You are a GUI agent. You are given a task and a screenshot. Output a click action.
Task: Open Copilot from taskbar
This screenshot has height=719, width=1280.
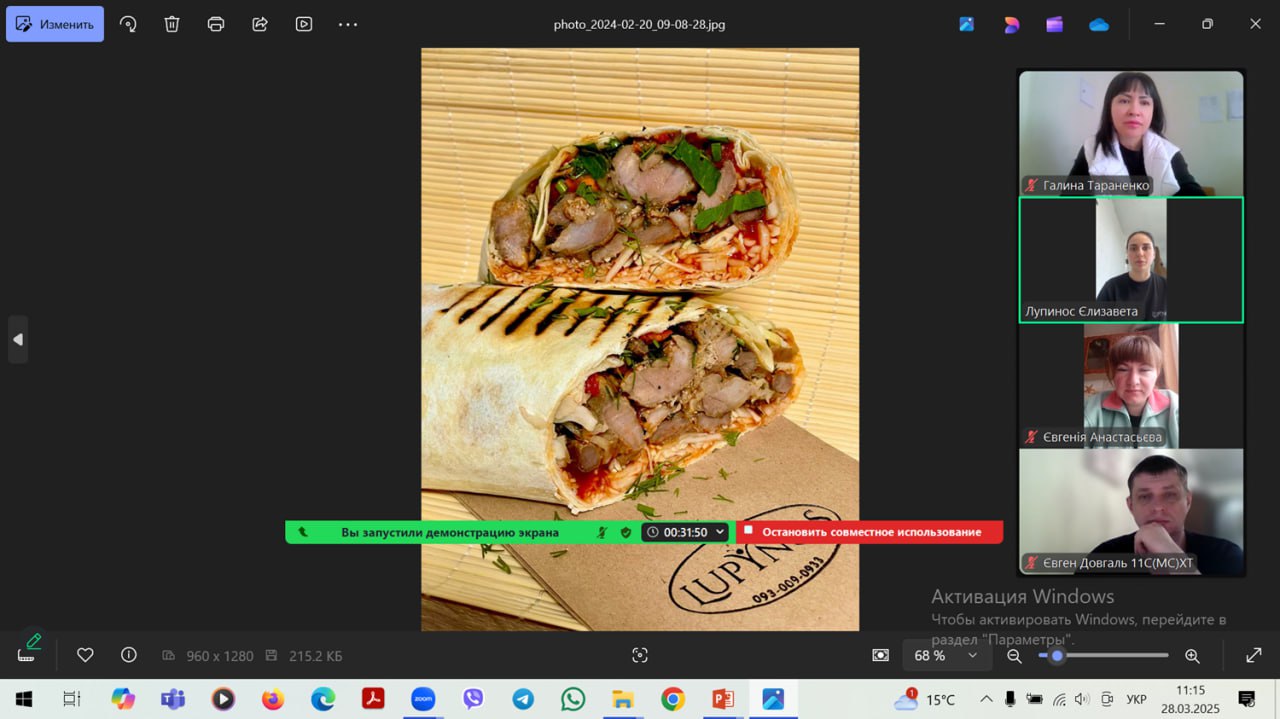(x=123, y=699)
